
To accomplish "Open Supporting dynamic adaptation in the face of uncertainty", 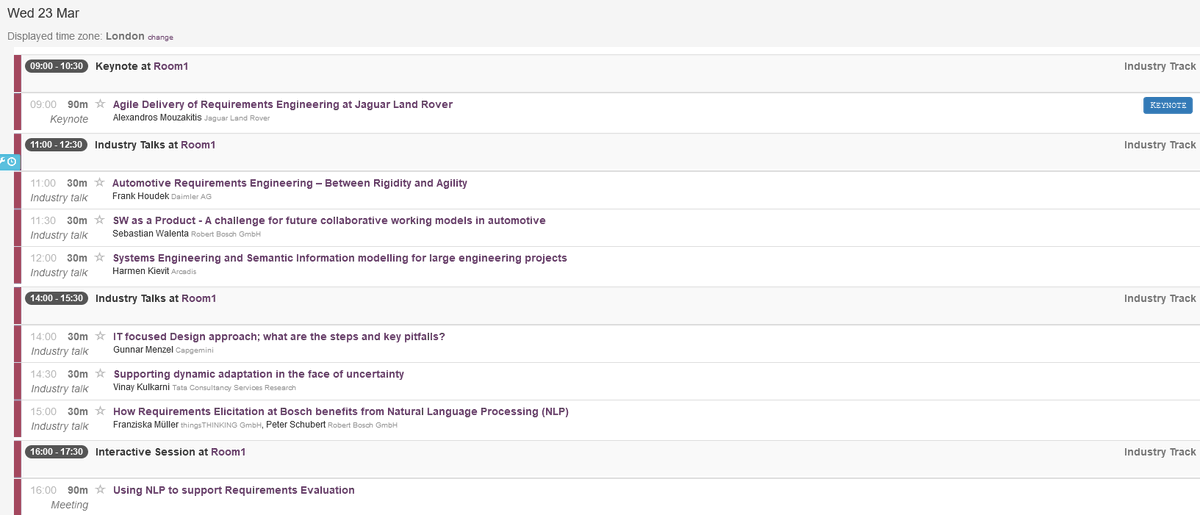I will click(x=259, y=374).
